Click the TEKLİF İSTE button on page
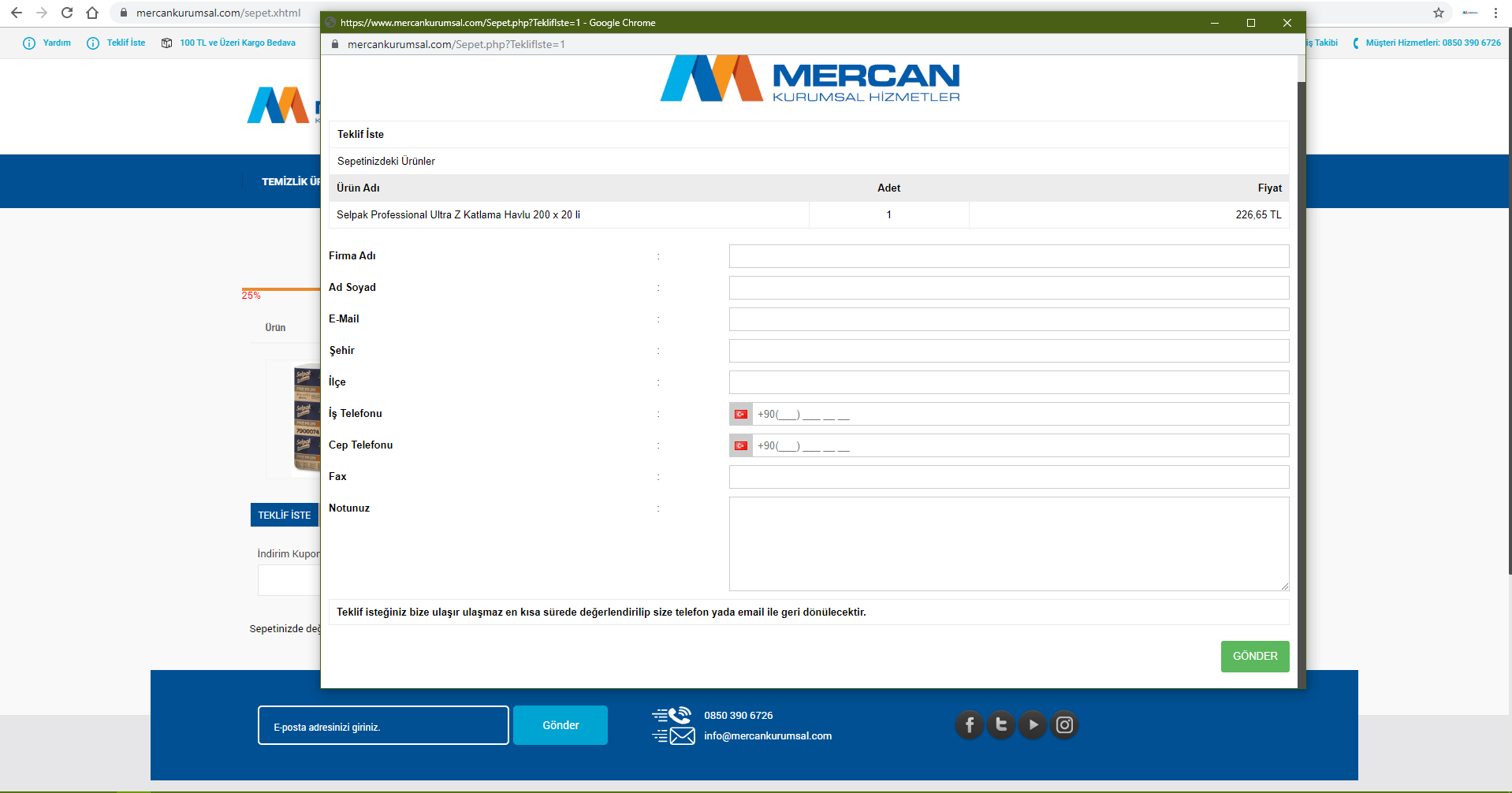The height and width of the screenshot is (793, 1512). [285, 515]
